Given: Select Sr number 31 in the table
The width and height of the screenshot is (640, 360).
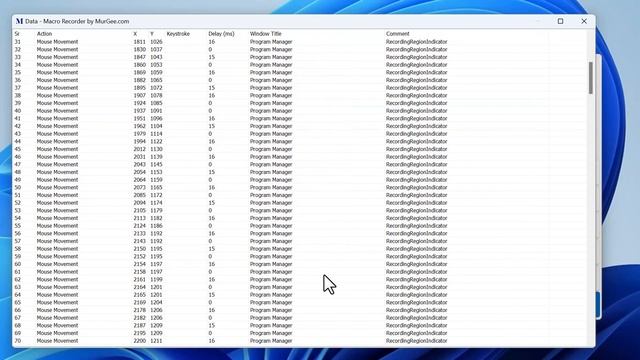Looking at the screenshot, I should pos(18,42).
